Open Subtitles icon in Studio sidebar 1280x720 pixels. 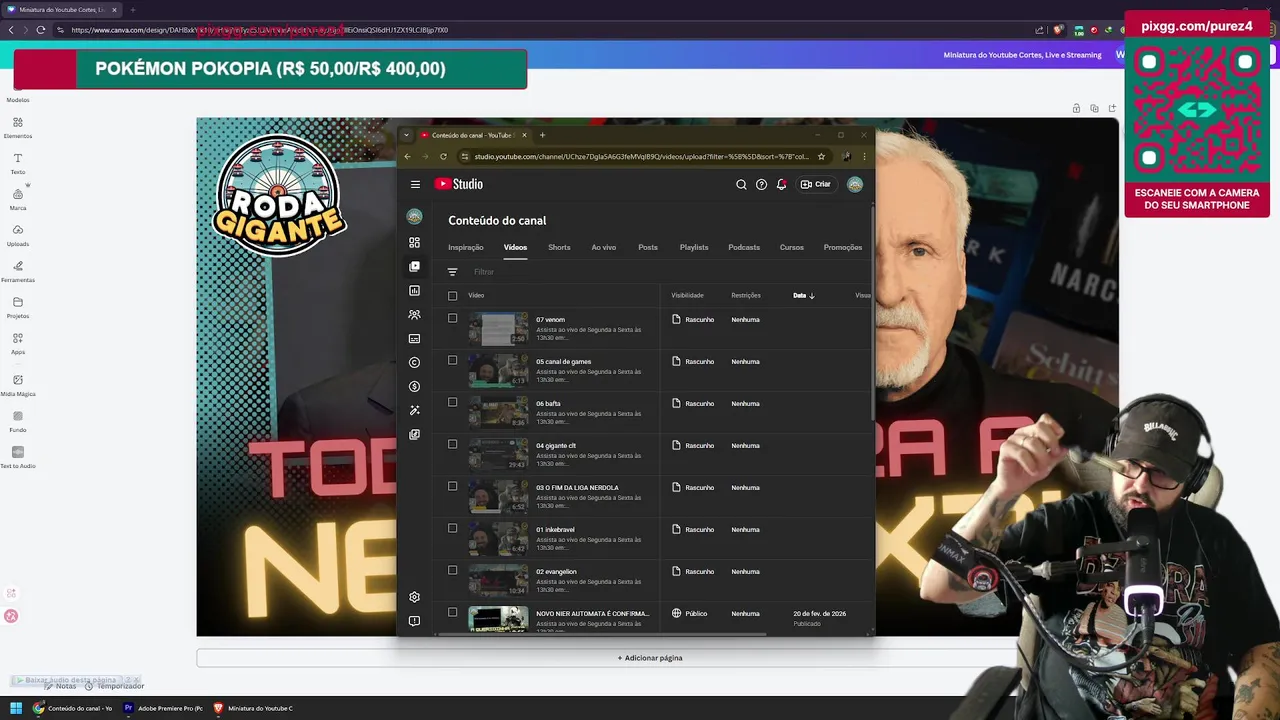[x=414, y=338]
